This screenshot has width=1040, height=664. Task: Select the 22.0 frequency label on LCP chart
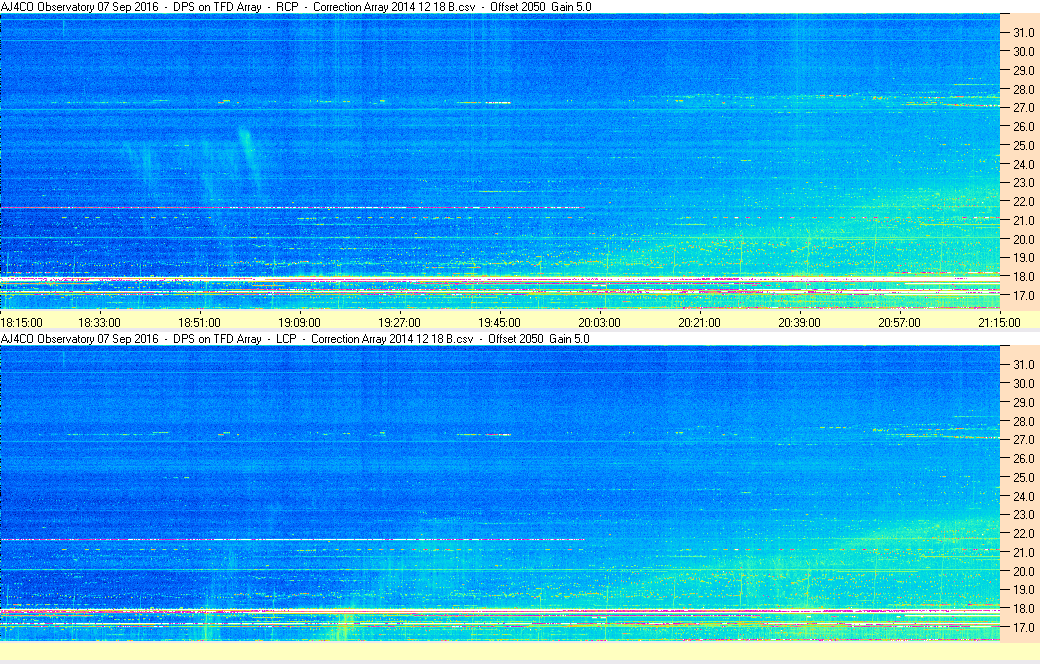[1023, 533]
